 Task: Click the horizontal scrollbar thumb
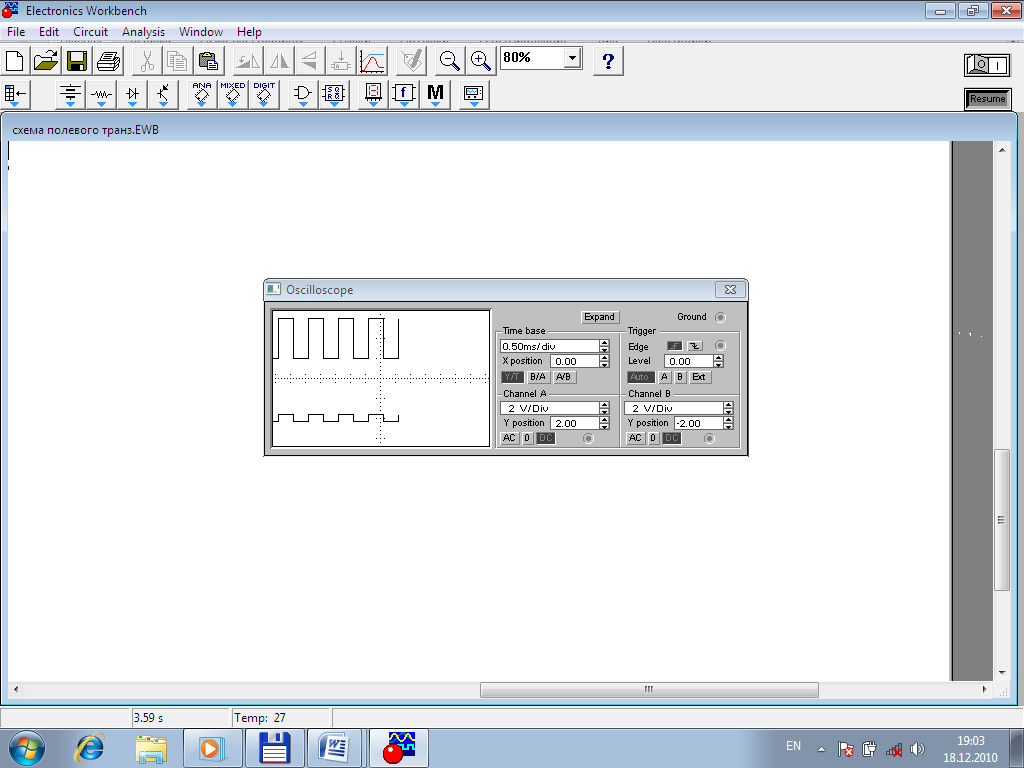(649, 690)
